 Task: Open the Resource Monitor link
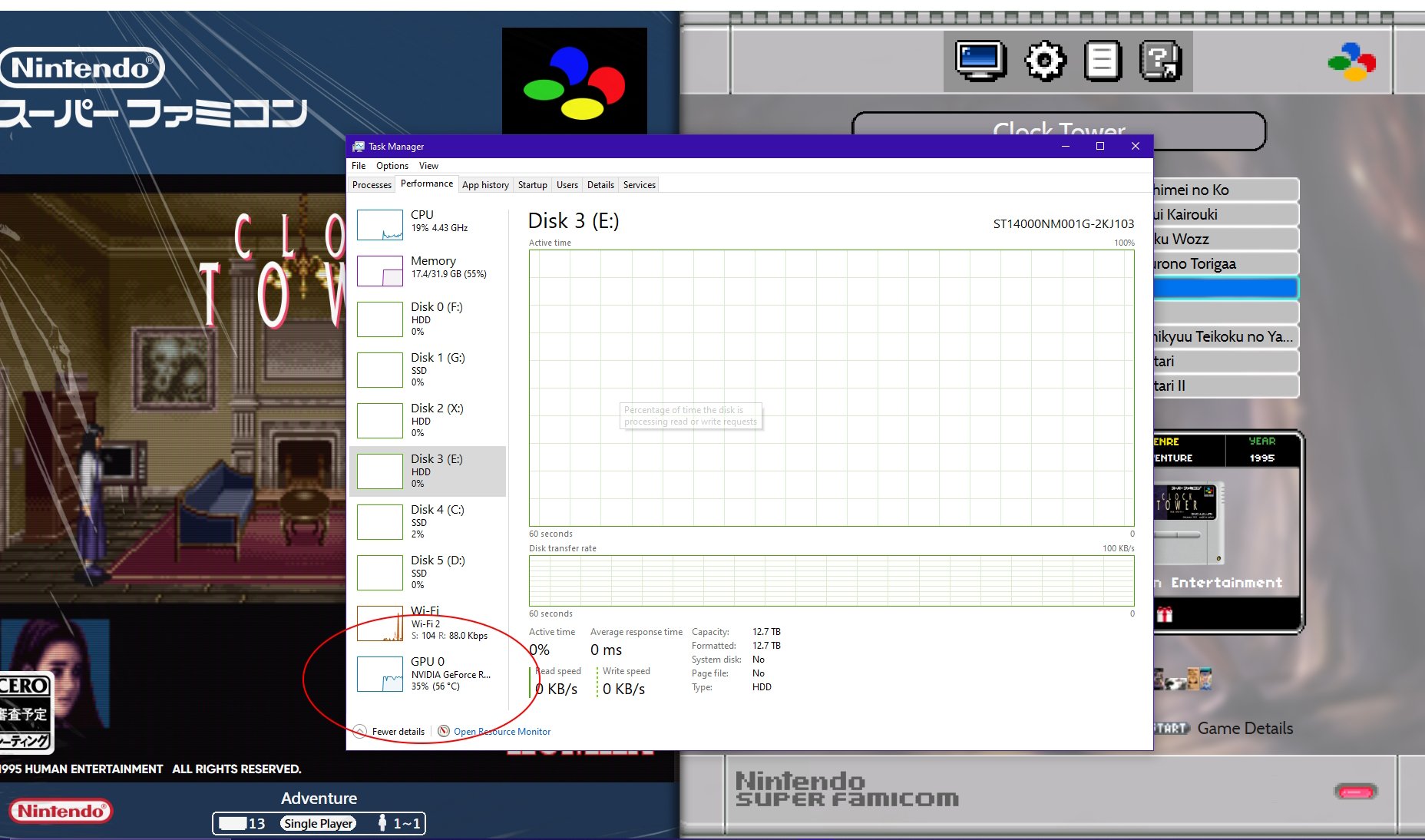[x=502, y=732]
